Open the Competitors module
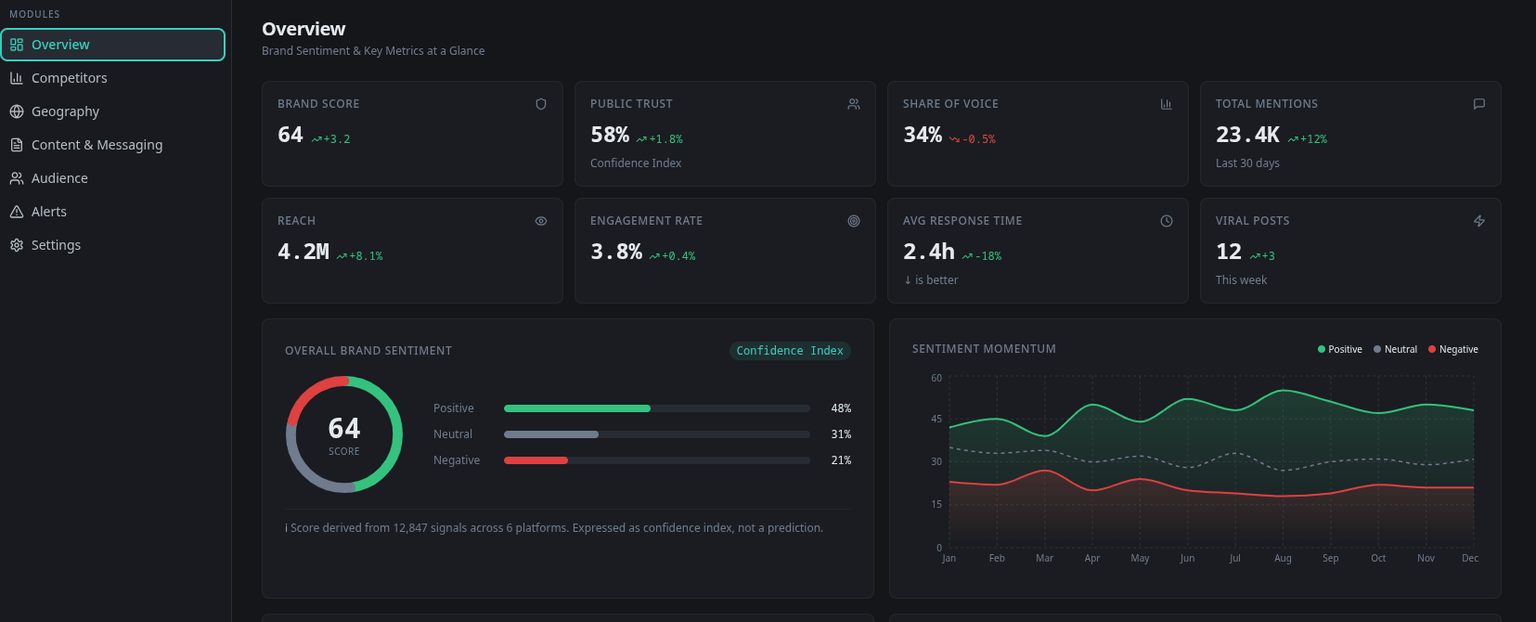Image resolution: width=1536 pixels, height=622 pixels. pyautogui.click(x=69, y=78)
